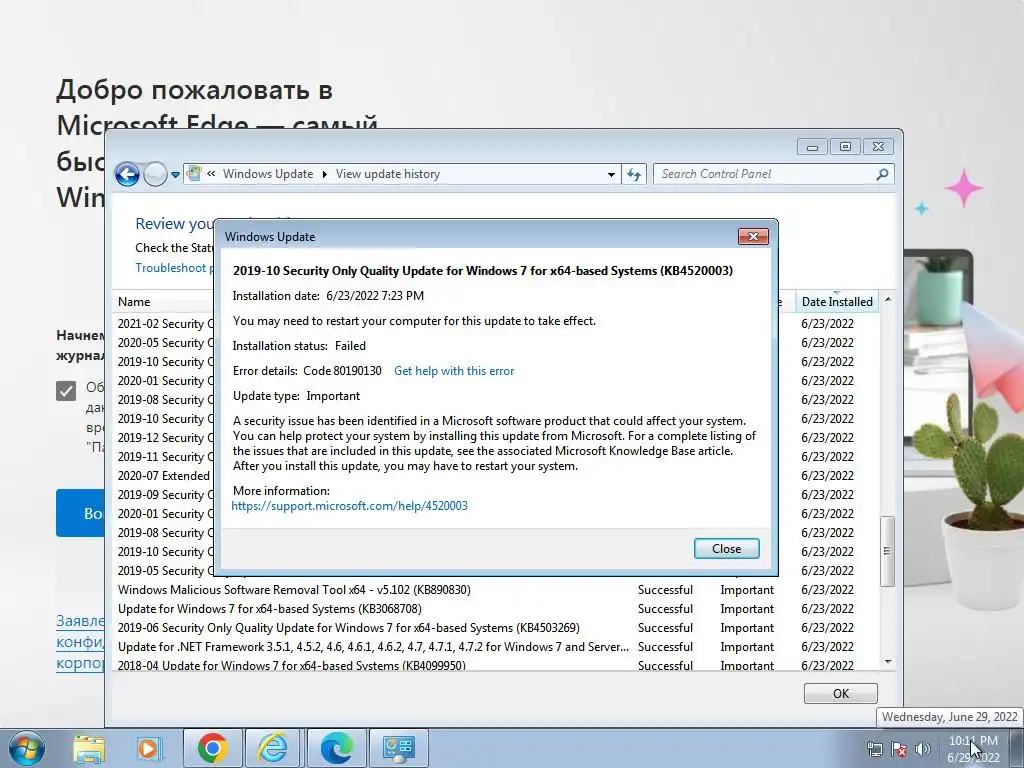The width and height of the screenshot is (1024, 768).
Task: Select View update history breadcrumb
Action: coord(388,174)
